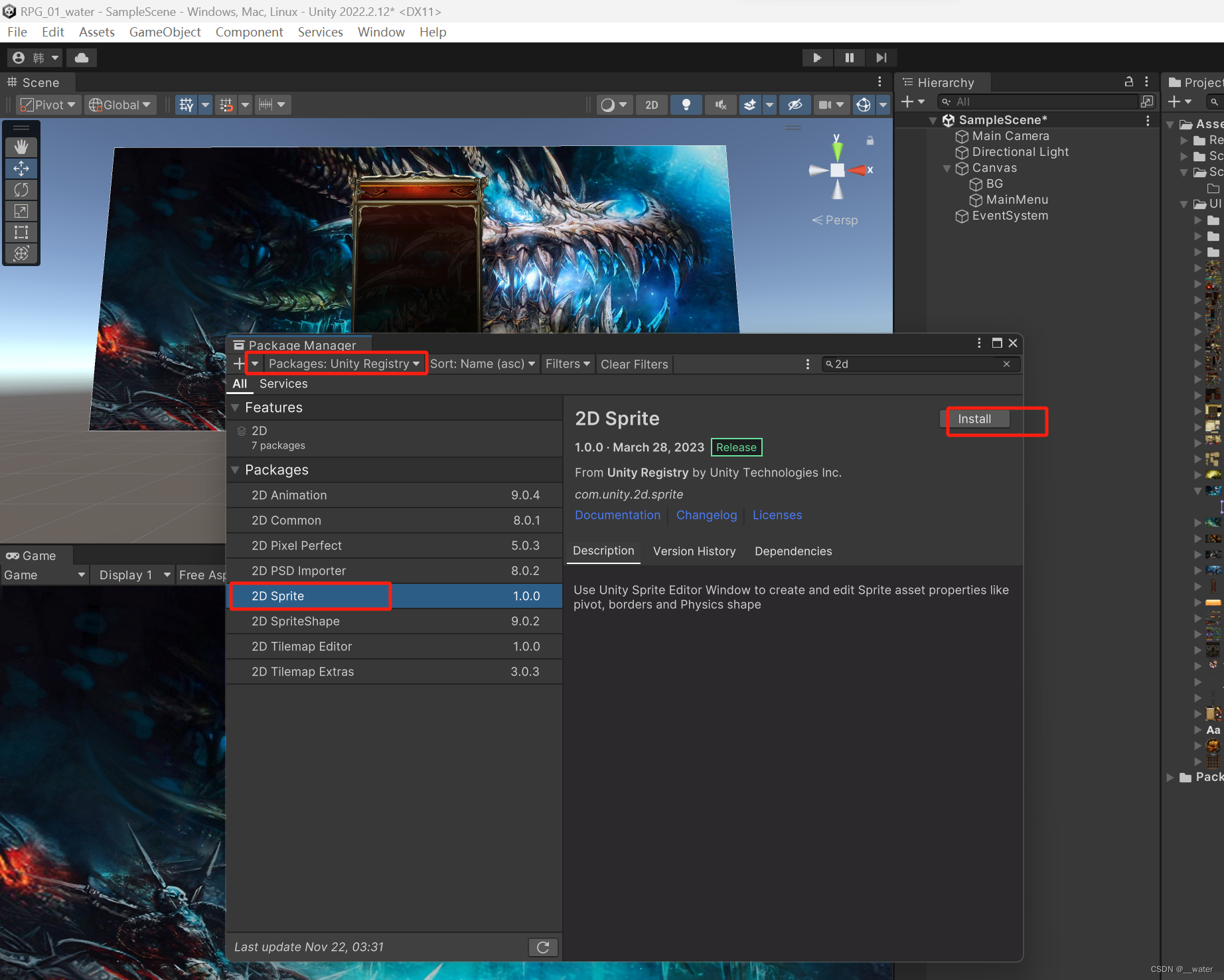Click the Step frame button
This screenshot has width=1224, height=980.
tap(881, 58)
